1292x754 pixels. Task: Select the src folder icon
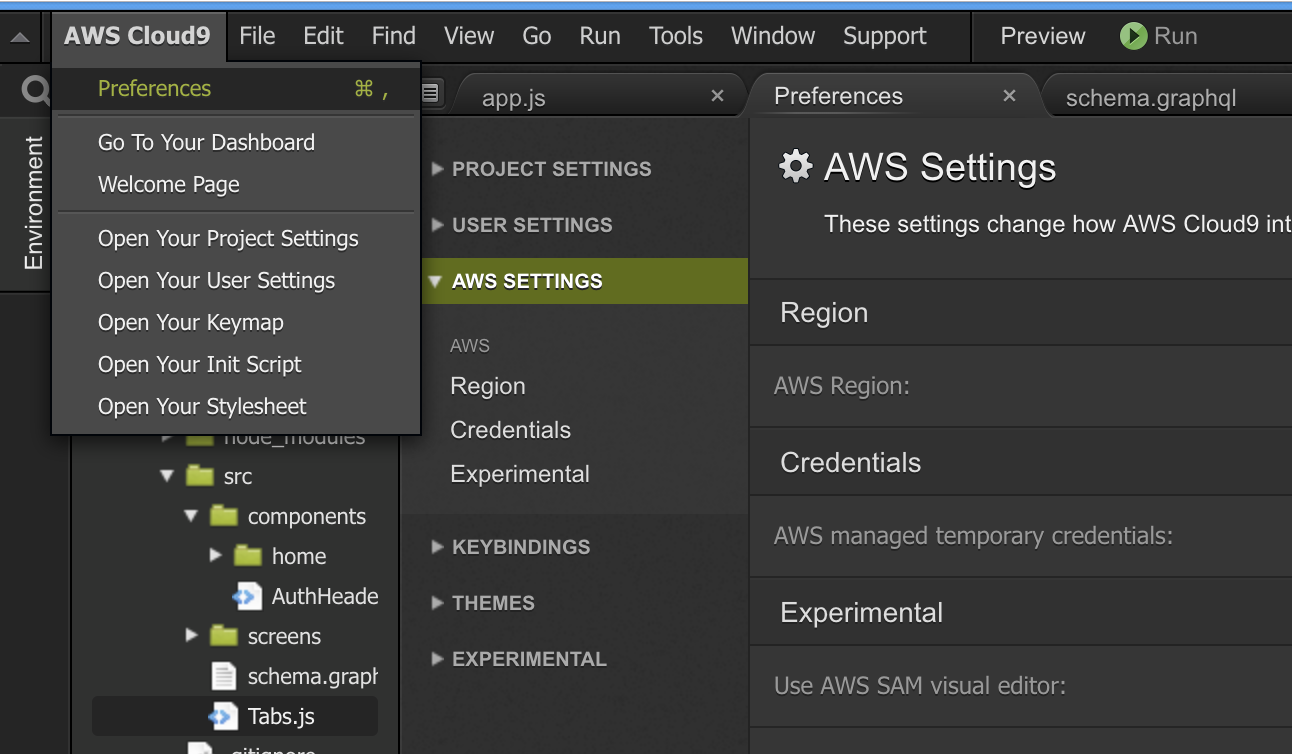click(200, 476)
